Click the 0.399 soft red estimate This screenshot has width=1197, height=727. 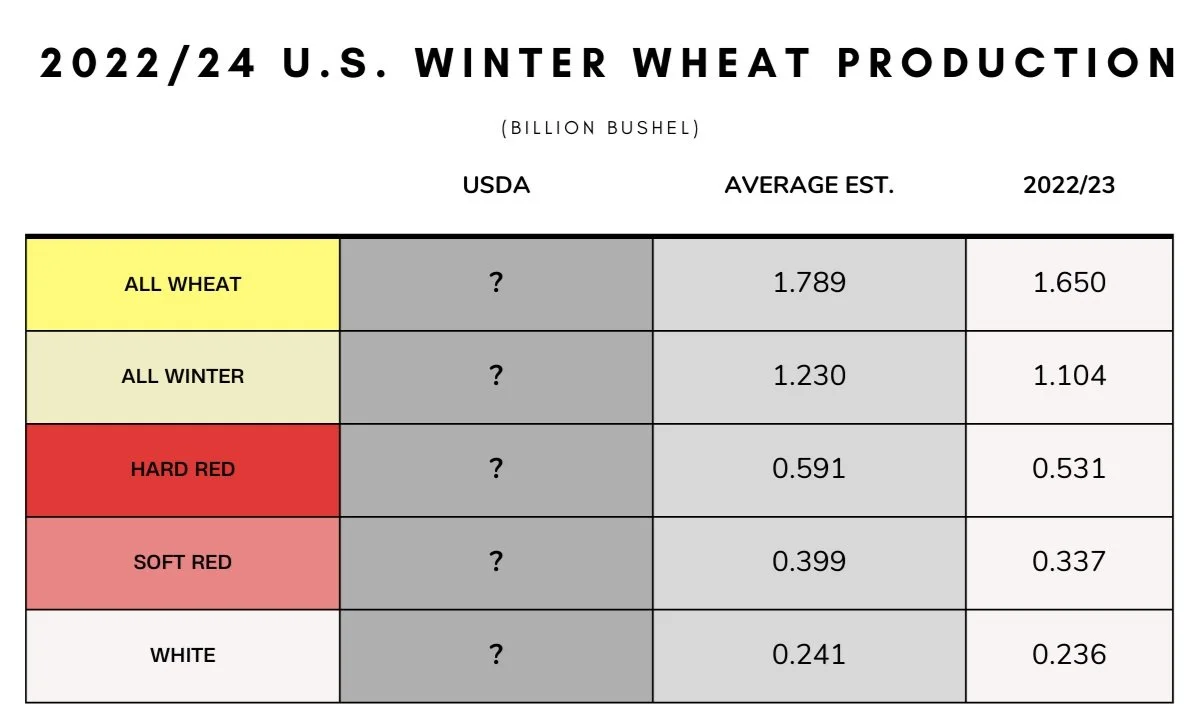[809, 561]
